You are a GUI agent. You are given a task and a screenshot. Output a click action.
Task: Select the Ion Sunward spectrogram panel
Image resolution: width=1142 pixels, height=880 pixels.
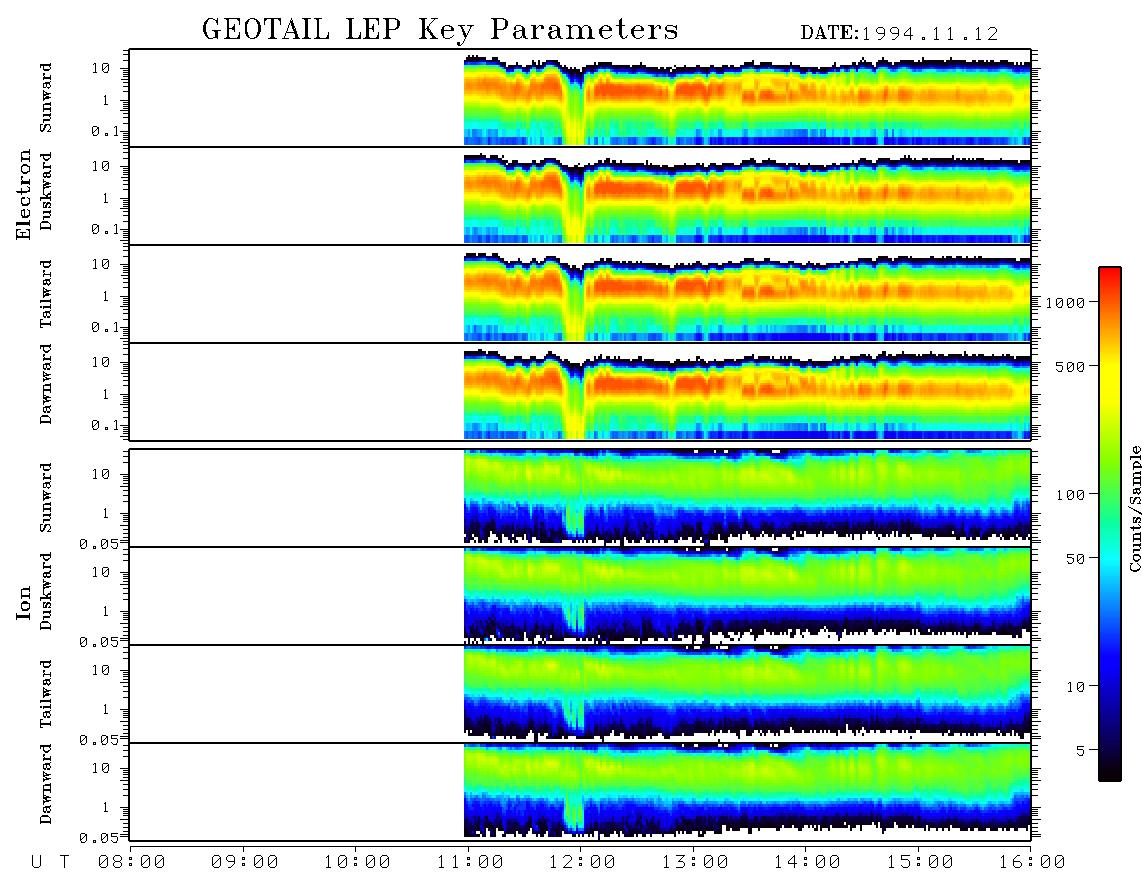coord(580,498)
